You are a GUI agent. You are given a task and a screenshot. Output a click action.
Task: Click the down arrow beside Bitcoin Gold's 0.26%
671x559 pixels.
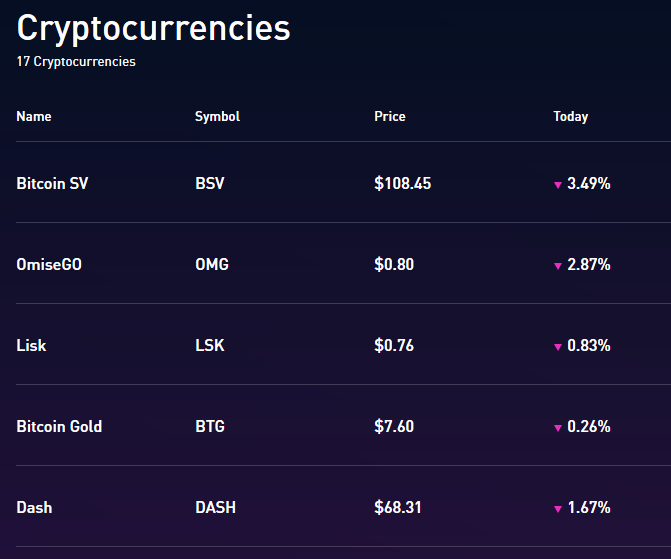pos(558,428)
